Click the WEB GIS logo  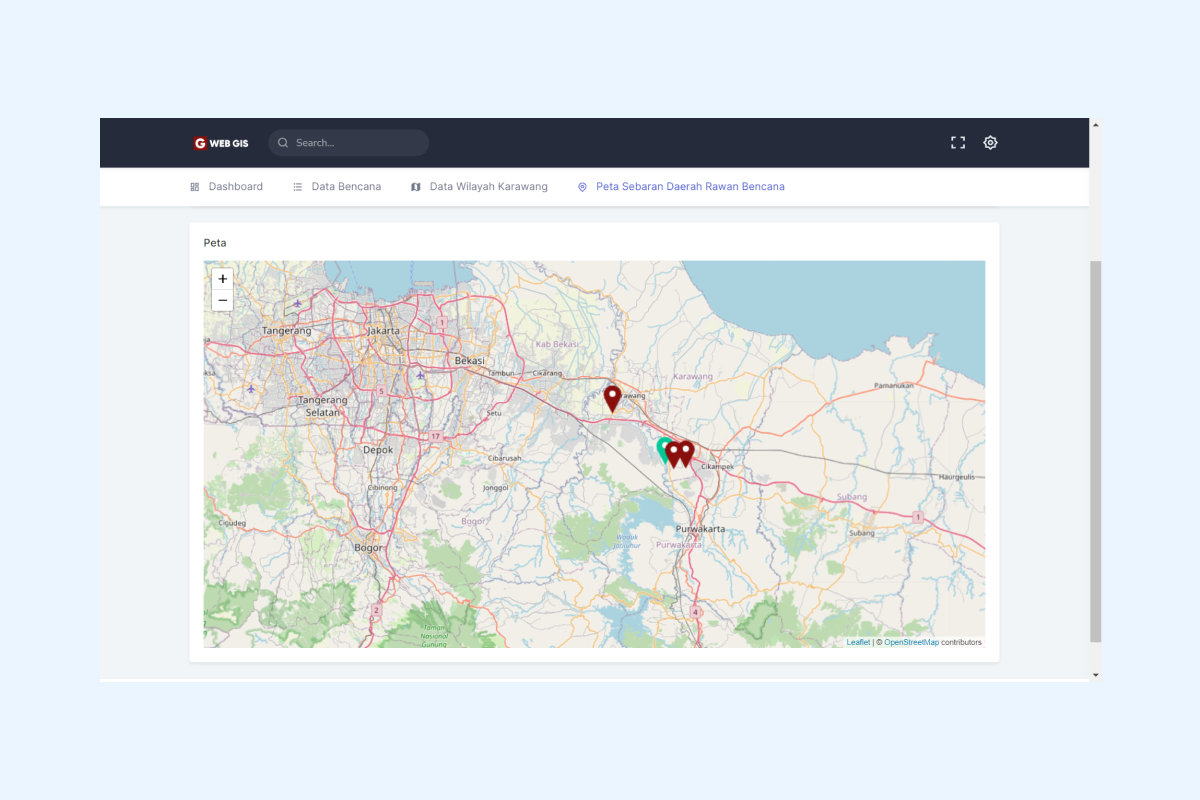point(221,143)
